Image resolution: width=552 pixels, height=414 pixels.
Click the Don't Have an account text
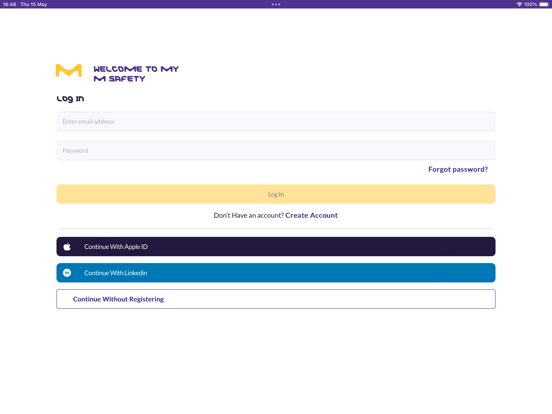(249, 215)
